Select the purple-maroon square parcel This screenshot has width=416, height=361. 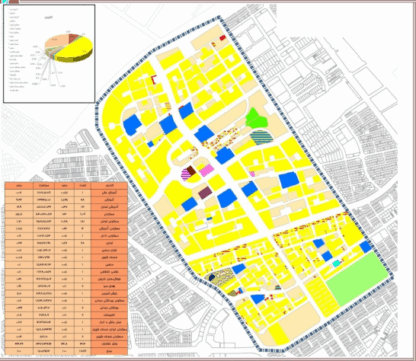205,193
